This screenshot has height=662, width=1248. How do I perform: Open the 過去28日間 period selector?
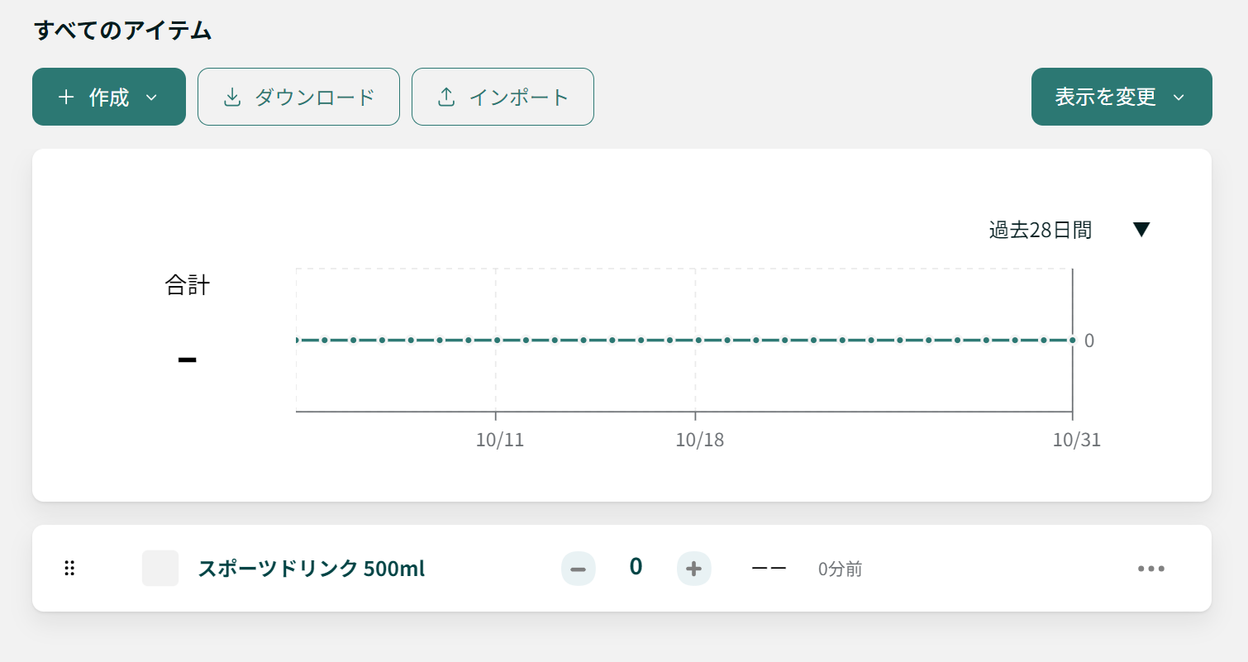[x=1070, y=230]
